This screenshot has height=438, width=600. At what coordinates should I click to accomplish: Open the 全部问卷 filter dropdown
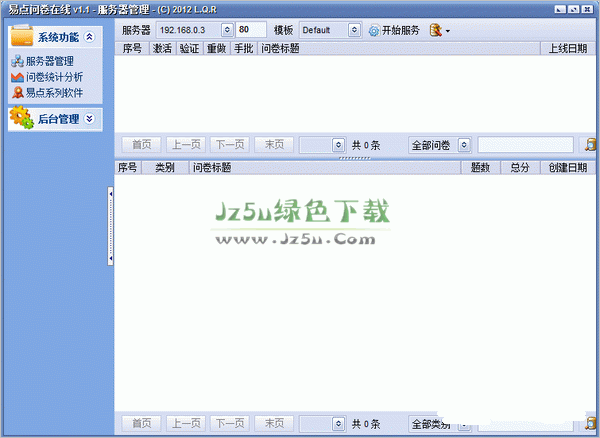pyautogui.click(x=464, y=145)
